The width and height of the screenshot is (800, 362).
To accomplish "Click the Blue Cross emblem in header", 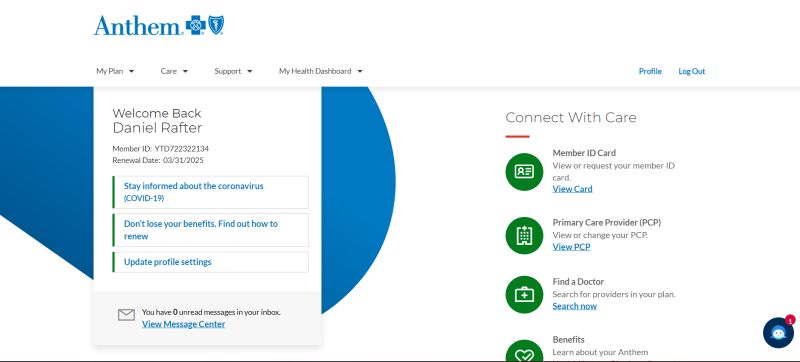I will point(195,25).
